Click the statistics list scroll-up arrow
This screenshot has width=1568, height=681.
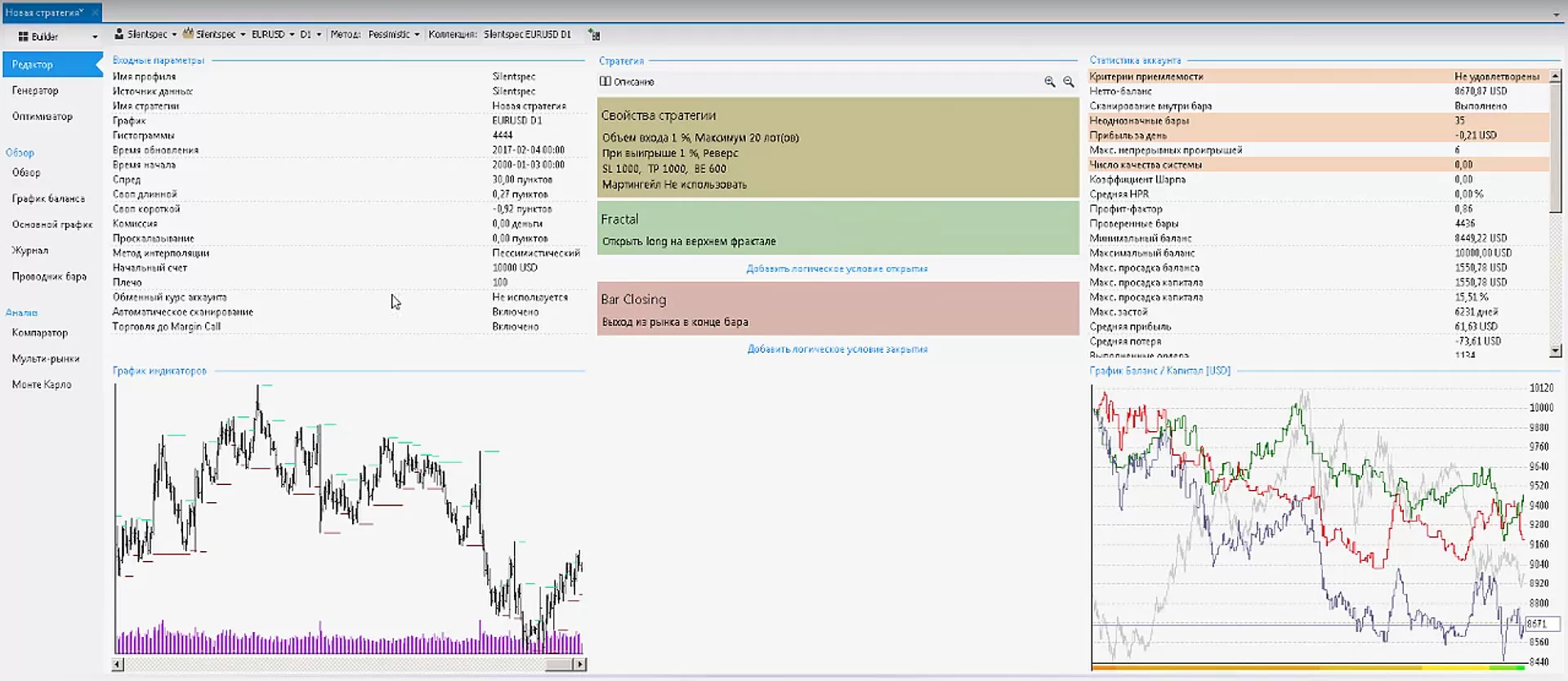(x=1555, y=76)
